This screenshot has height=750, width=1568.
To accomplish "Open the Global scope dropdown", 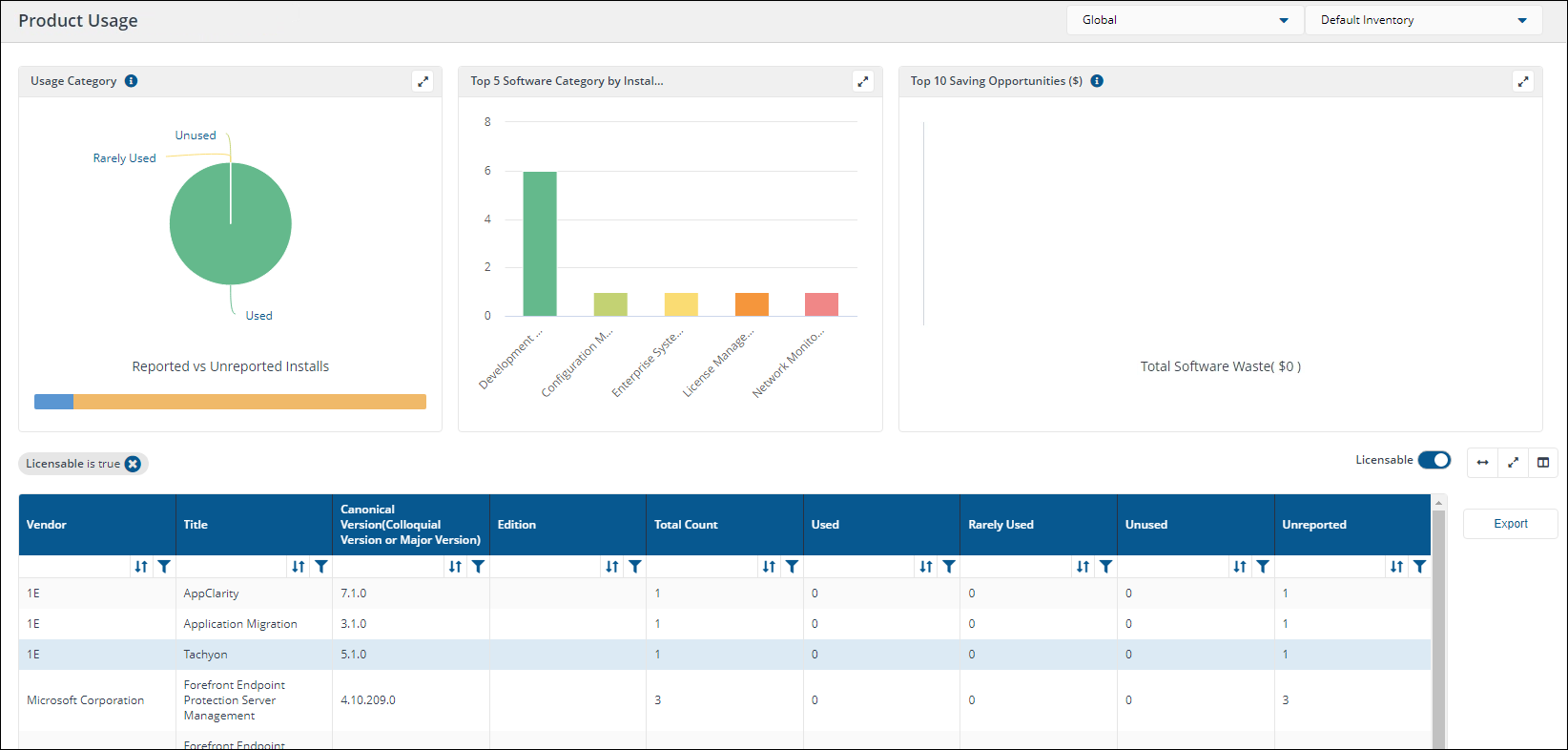I will [1185, 20].
